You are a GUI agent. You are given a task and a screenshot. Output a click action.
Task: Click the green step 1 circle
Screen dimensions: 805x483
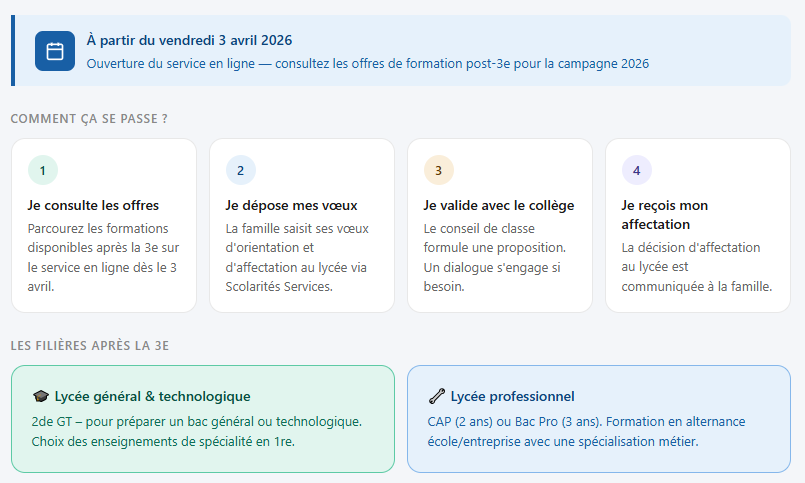[x=43, y=170]
